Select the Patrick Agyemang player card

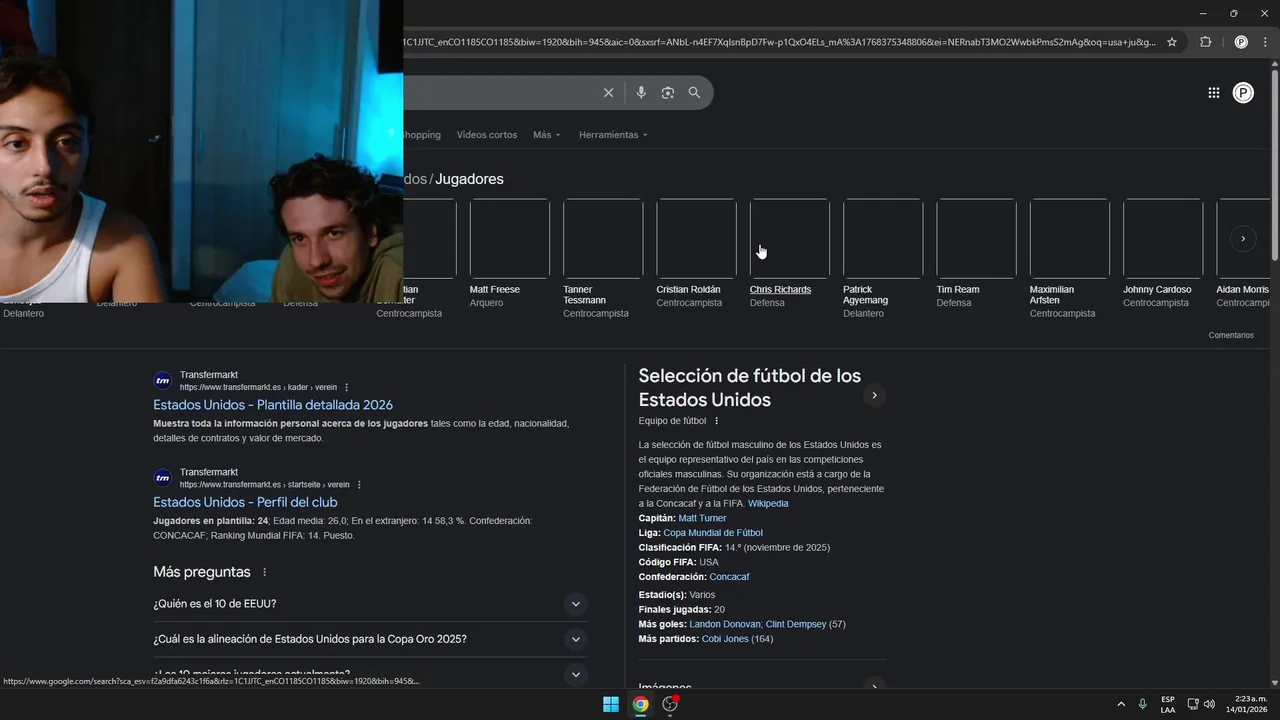pos(882,259)
